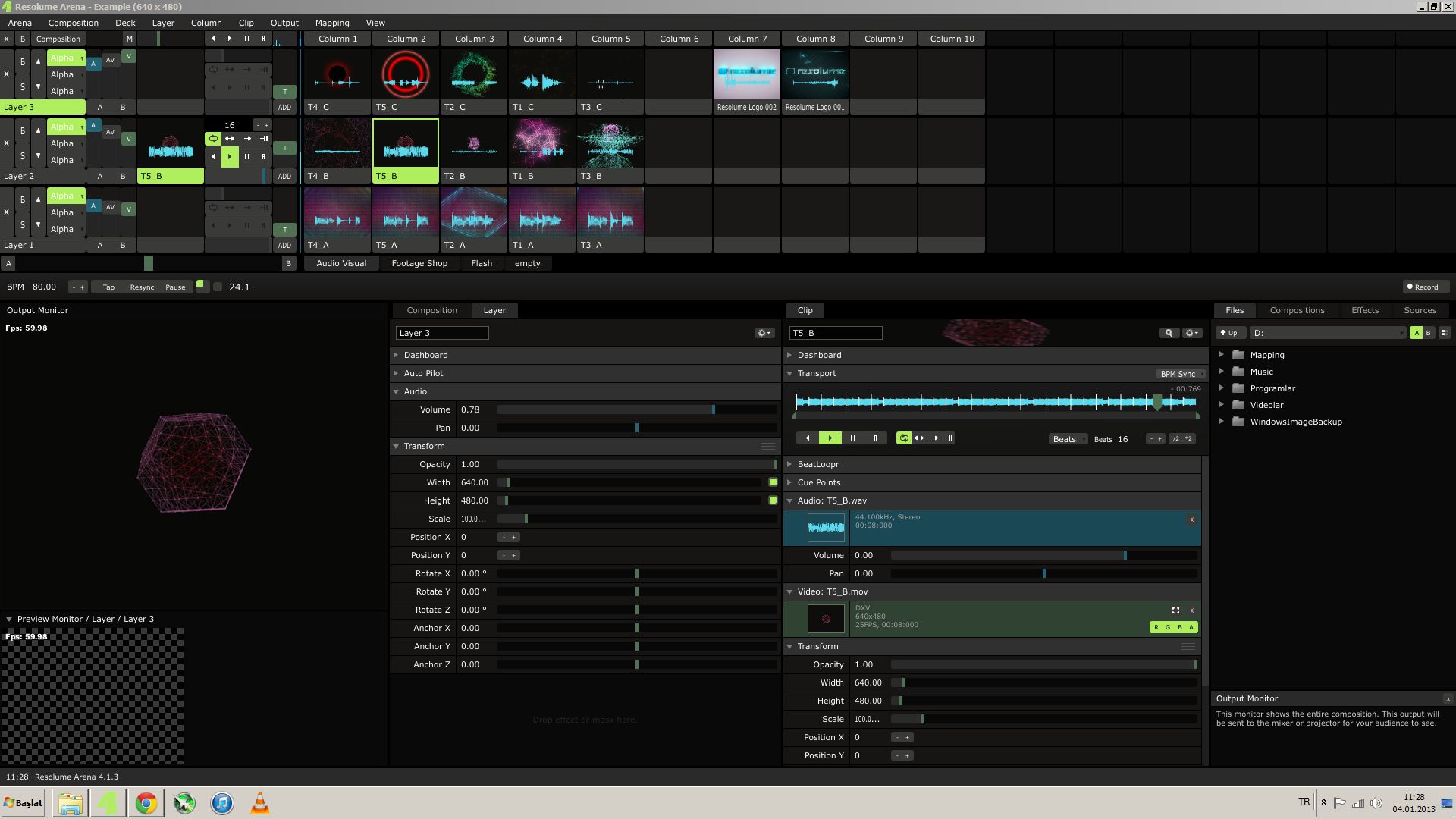Remove audio track with x in T5_B.wav
The image size is (1456, 819).
click(1191, 519)
